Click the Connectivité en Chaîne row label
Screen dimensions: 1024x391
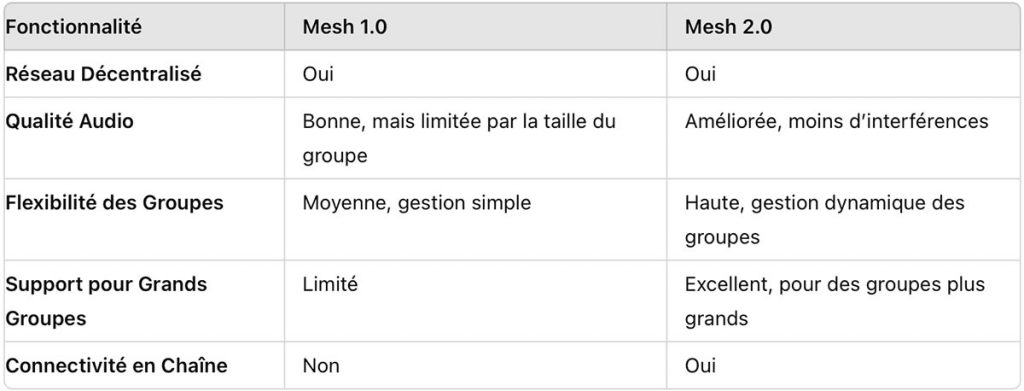116,365
